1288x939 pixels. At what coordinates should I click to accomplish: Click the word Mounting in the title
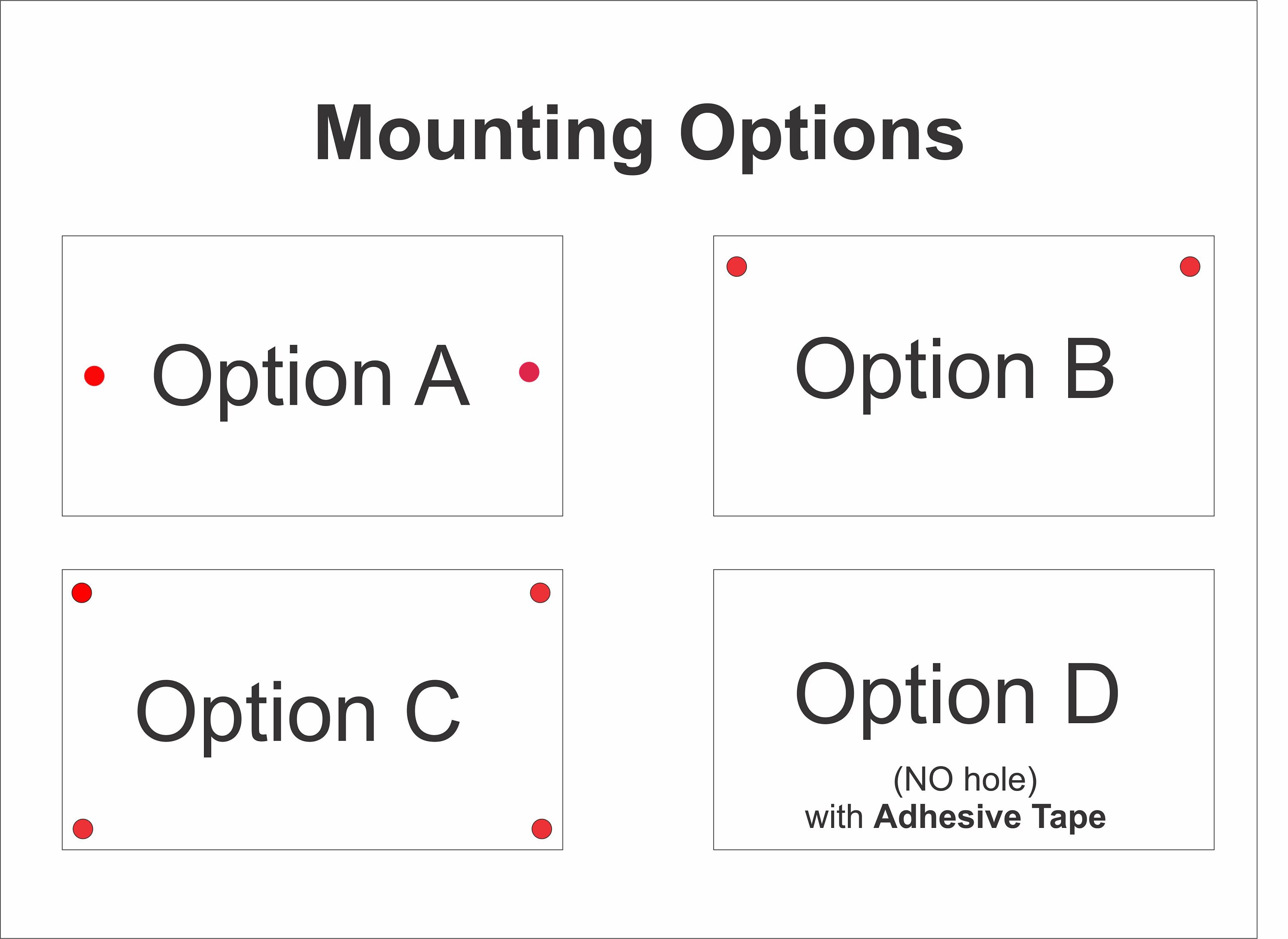tap(484, 138)
